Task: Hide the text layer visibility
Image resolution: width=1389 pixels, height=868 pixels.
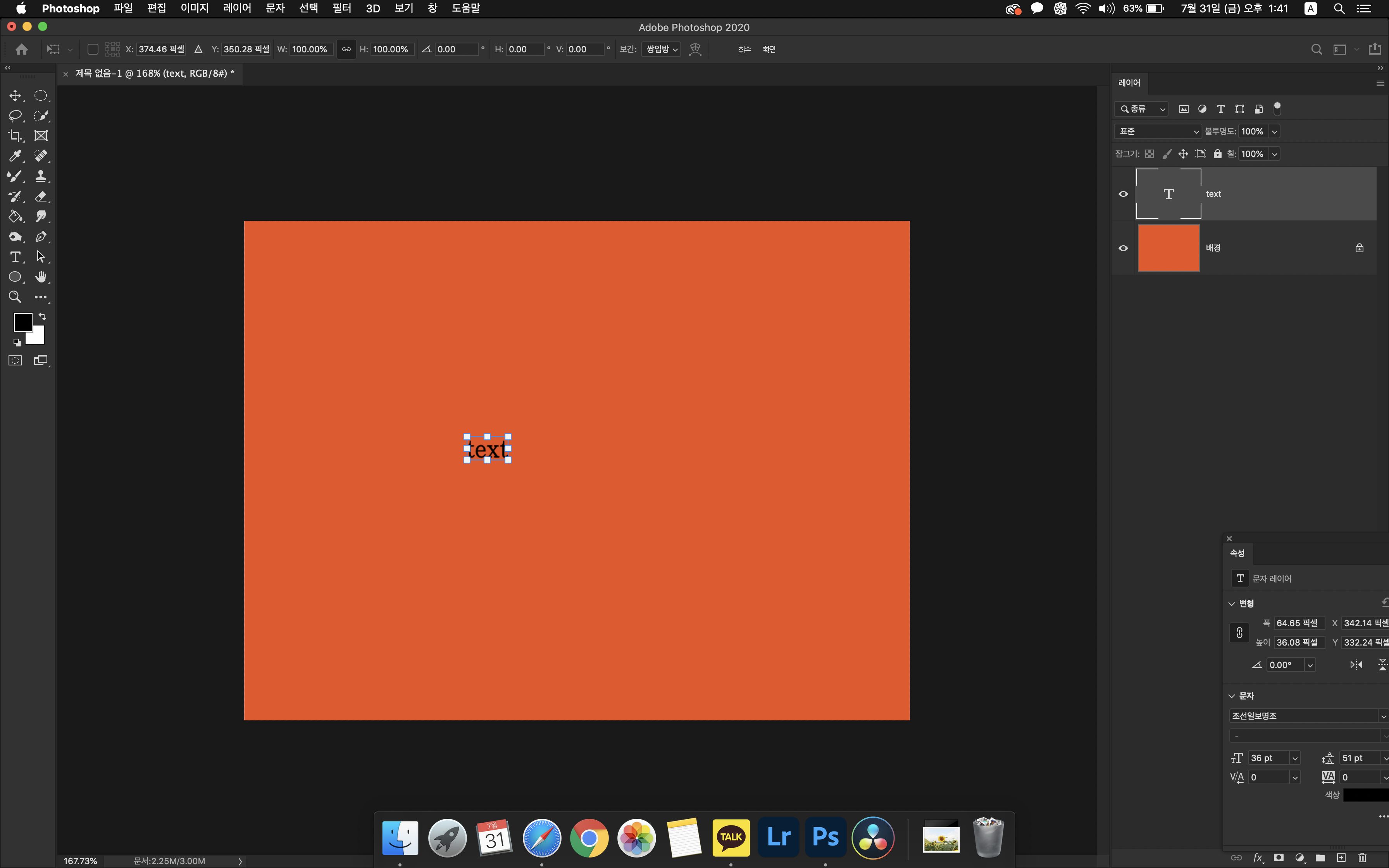Action: click(x=1123, y=194)
